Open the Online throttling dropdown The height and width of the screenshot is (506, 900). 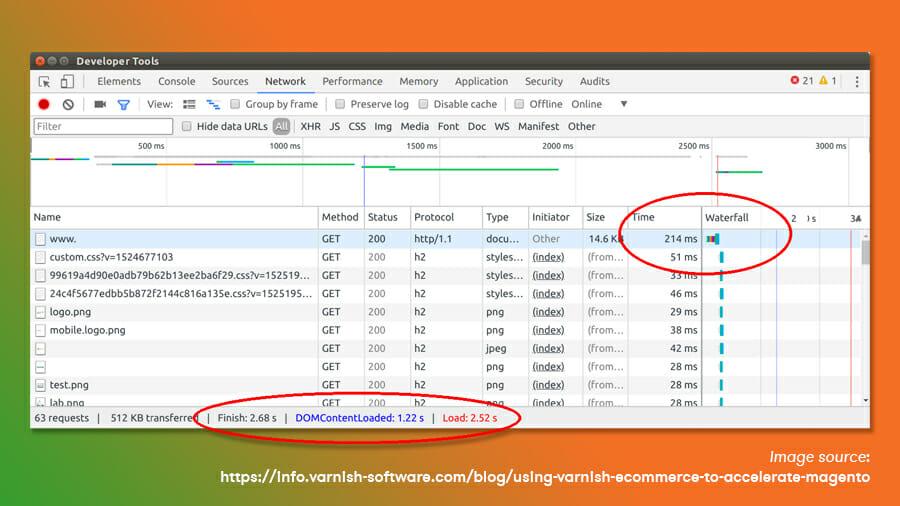pyautogui.click(x=623, y=104)
